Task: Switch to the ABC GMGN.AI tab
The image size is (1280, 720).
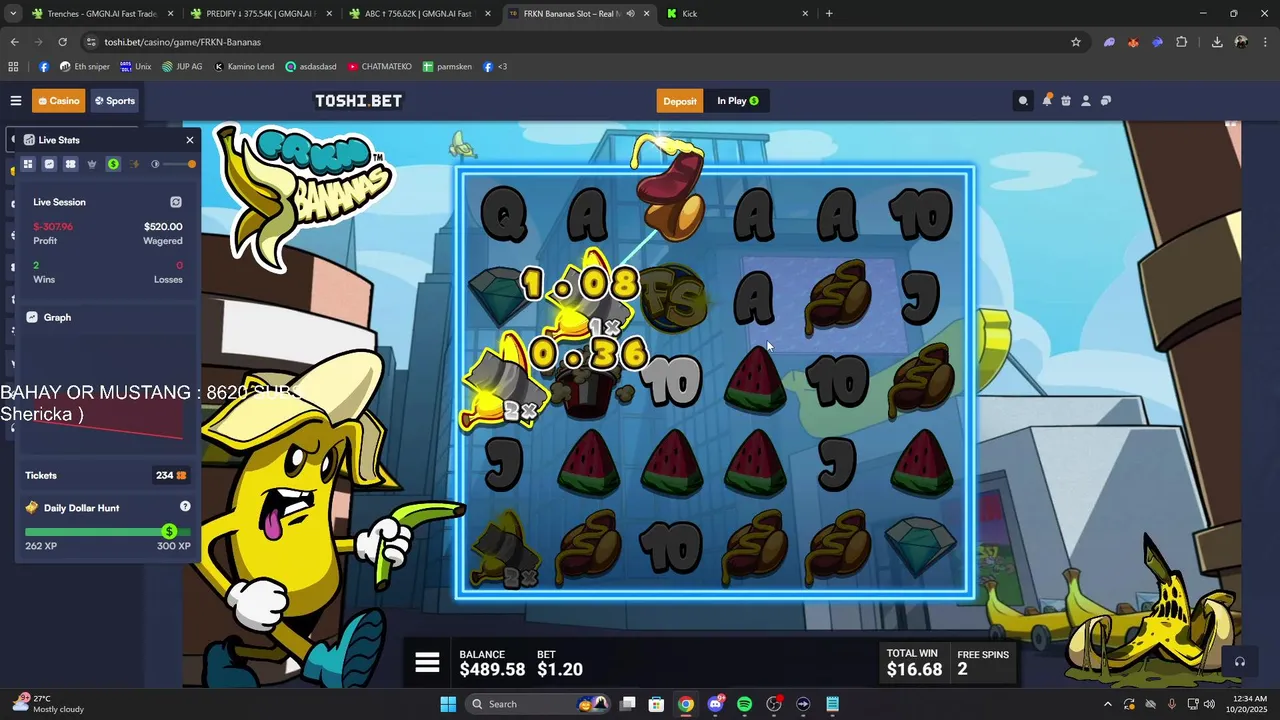Action: 418,14
